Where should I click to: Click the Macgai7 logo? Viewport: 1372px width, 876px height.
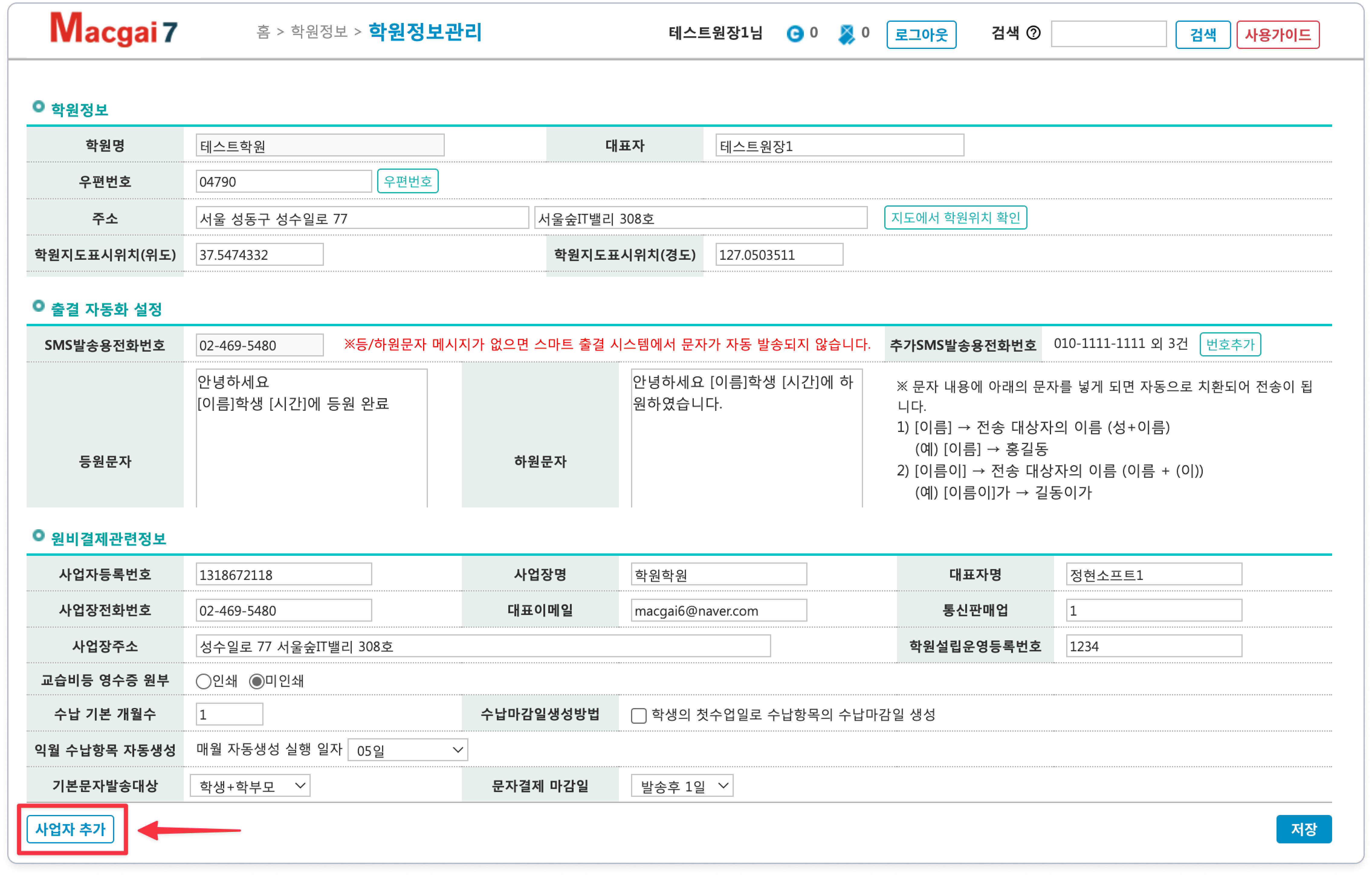113,30
